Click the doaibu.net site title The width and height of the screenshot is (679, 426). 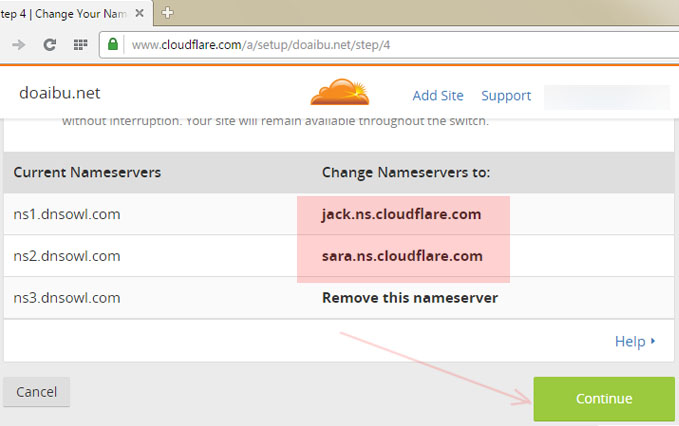coord(60,93)
